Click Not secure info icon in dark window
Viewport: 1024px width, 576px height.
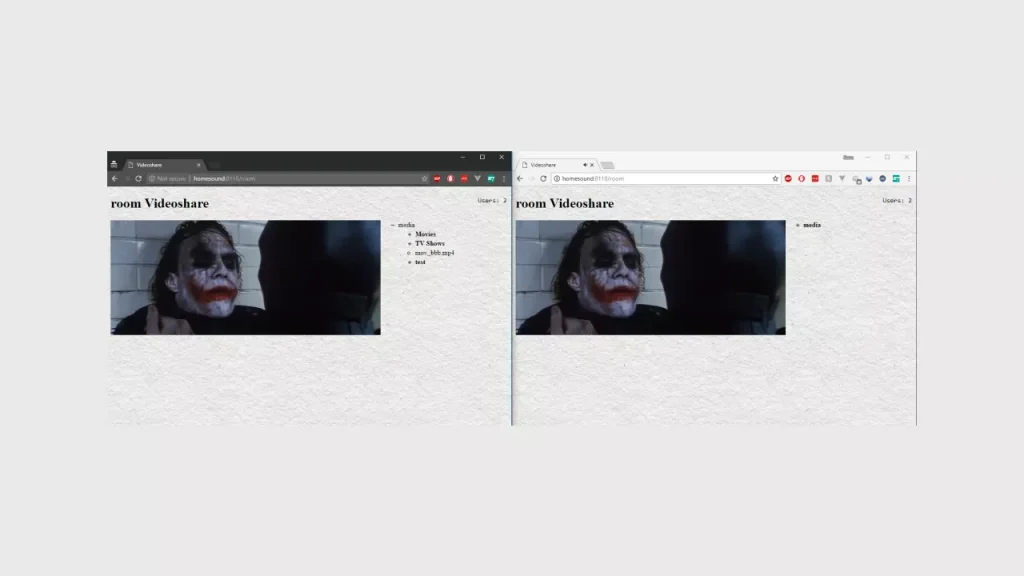pos(152,178)
